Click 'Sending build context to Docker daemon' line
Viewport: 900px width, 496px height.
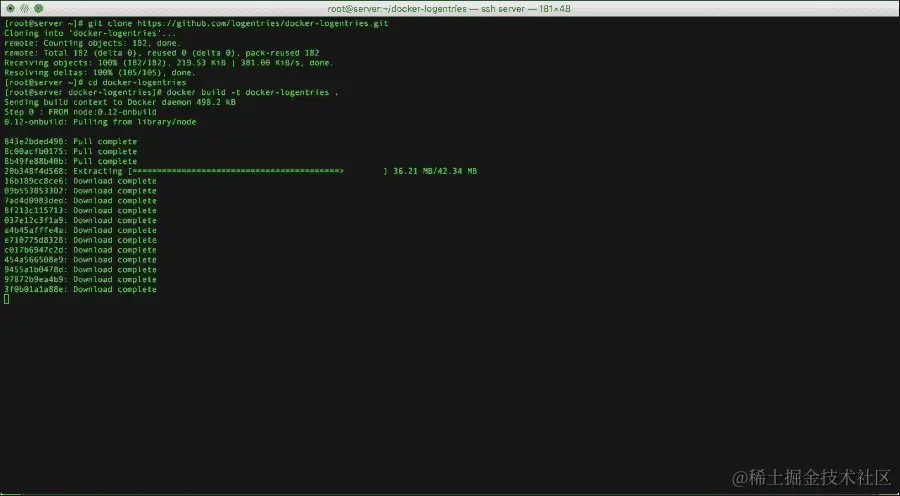(x=119, y=102)
